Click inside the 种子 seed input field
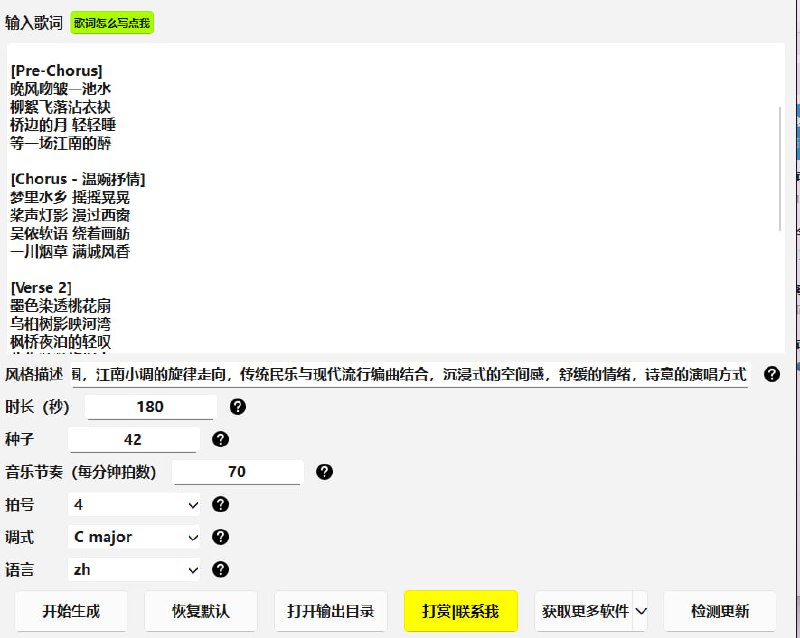The height and width of the screenshot is (638, 800). pyautogui.click(x=135, y=440)
